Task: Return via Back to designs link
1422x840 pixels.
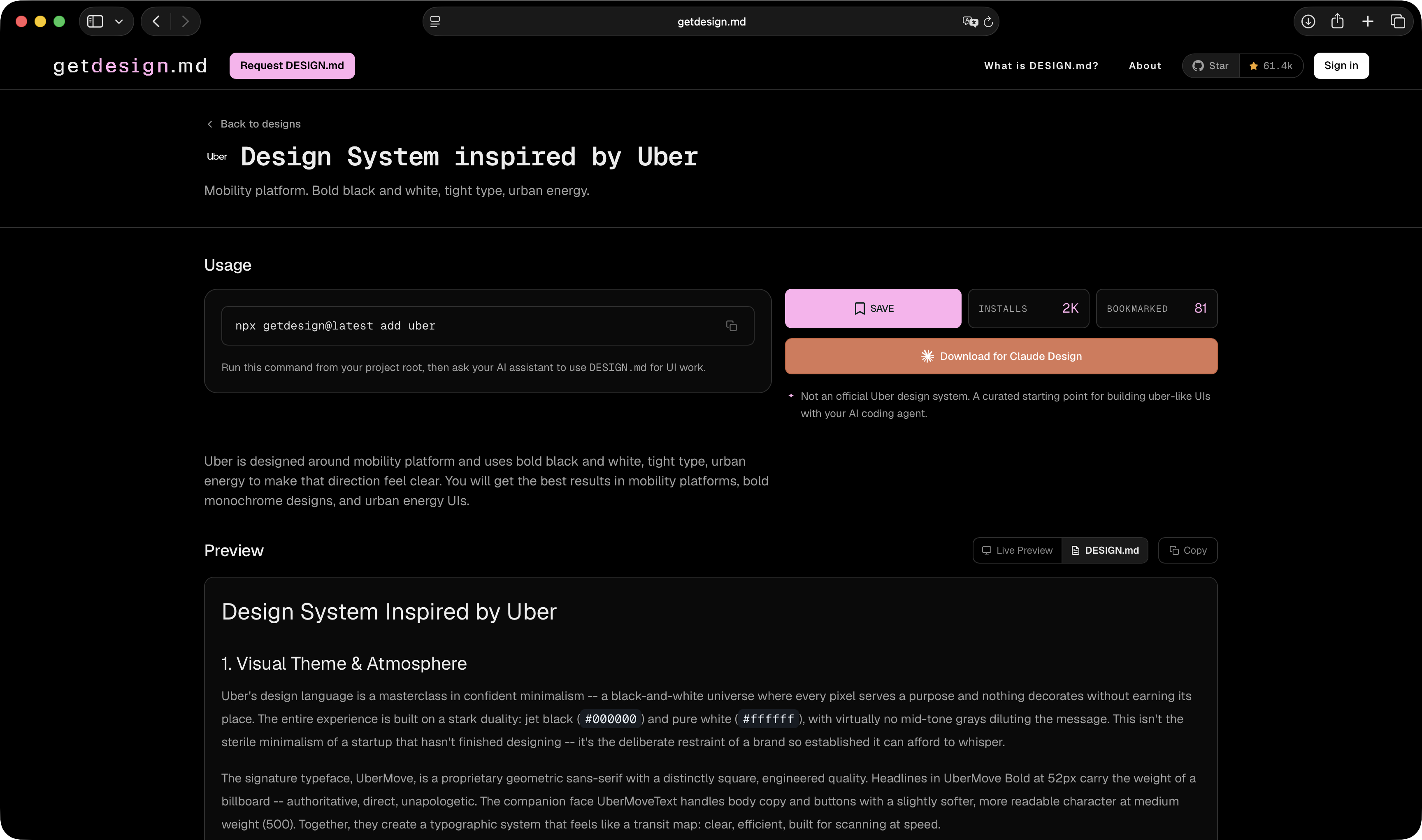Action: point(253,124)
